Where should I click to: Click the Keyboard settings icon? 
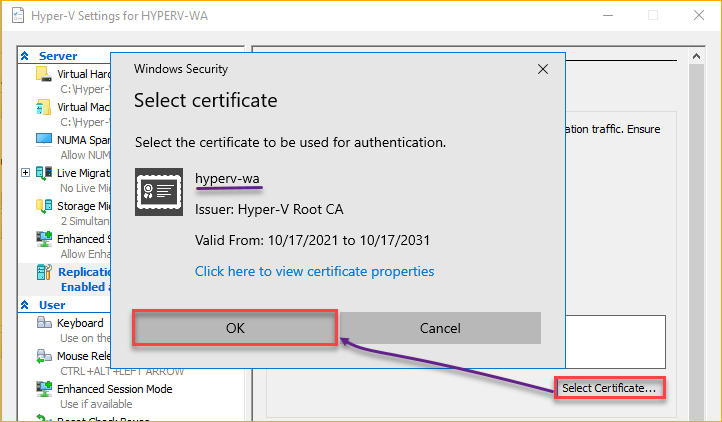(44, 322)
